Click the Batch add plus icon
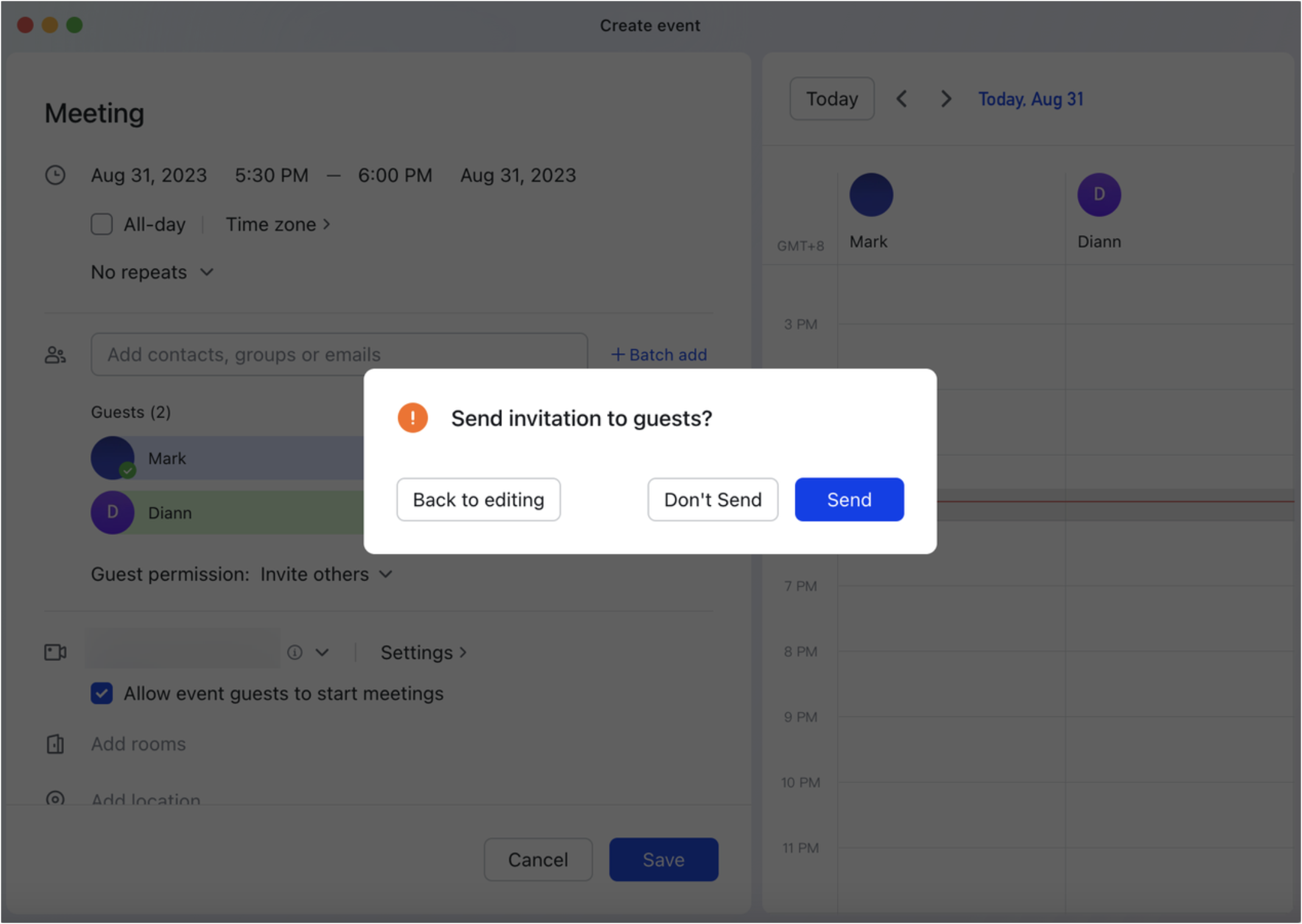Viewport: 1302px width, 924px height. 618,354
